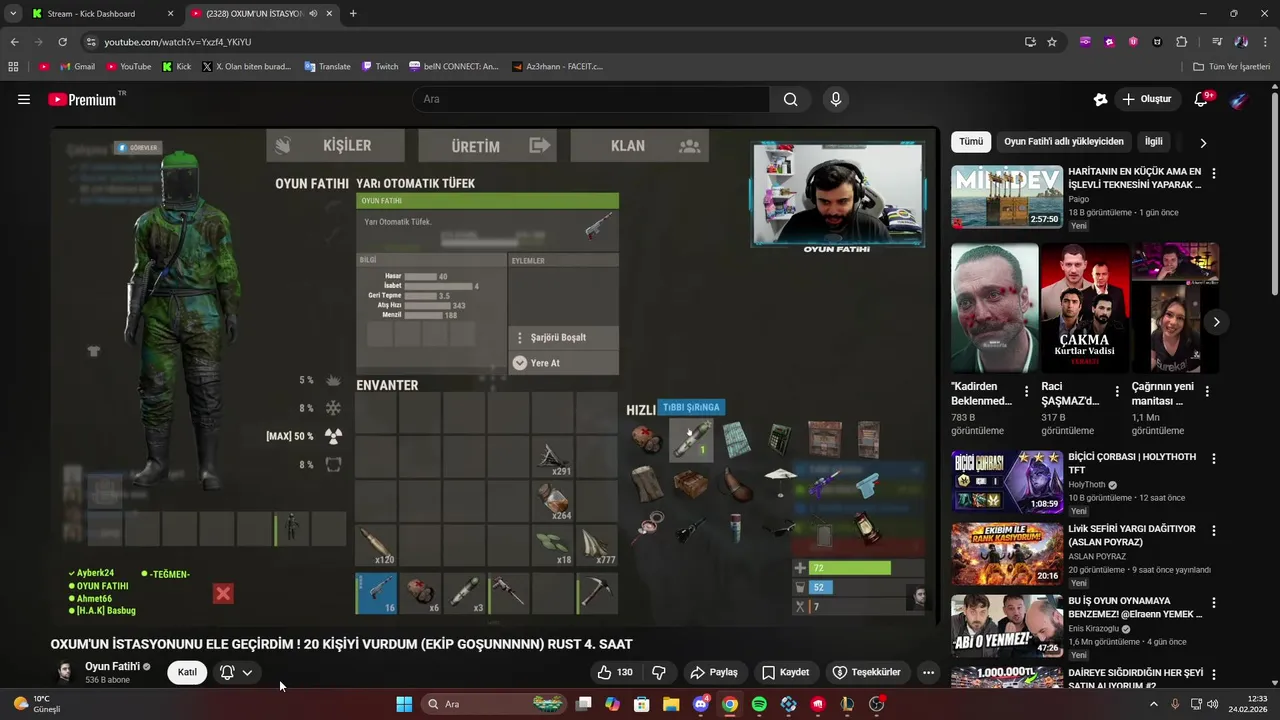The image size is (1280, 720).
Task: Switch to Stream - Kick Dashboard tab
Action: coord(103,14)
